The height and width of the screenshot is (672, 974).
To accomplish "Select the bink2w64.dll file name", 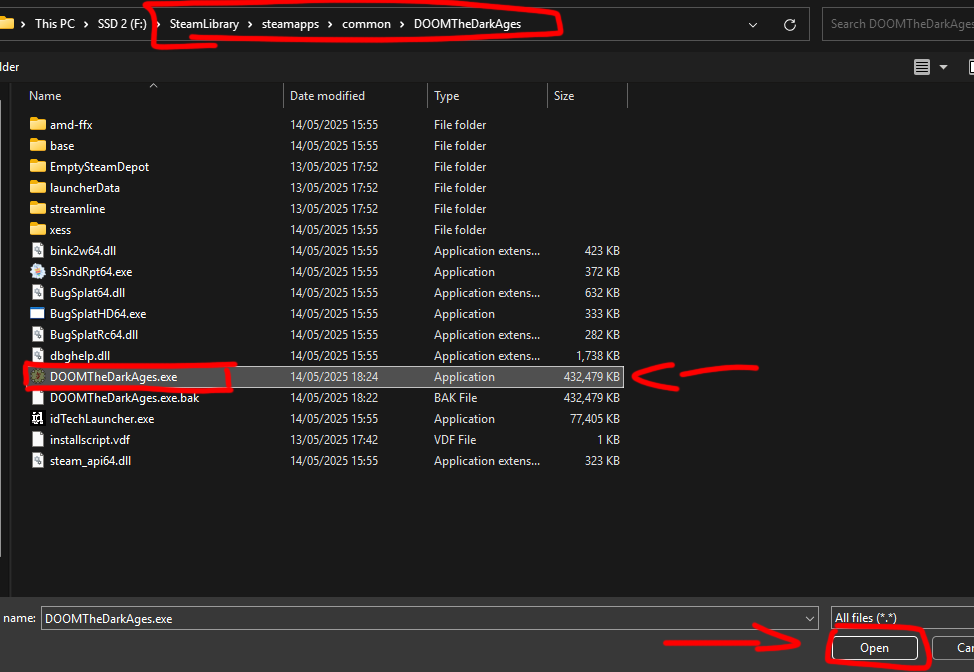I will [83, 251].
